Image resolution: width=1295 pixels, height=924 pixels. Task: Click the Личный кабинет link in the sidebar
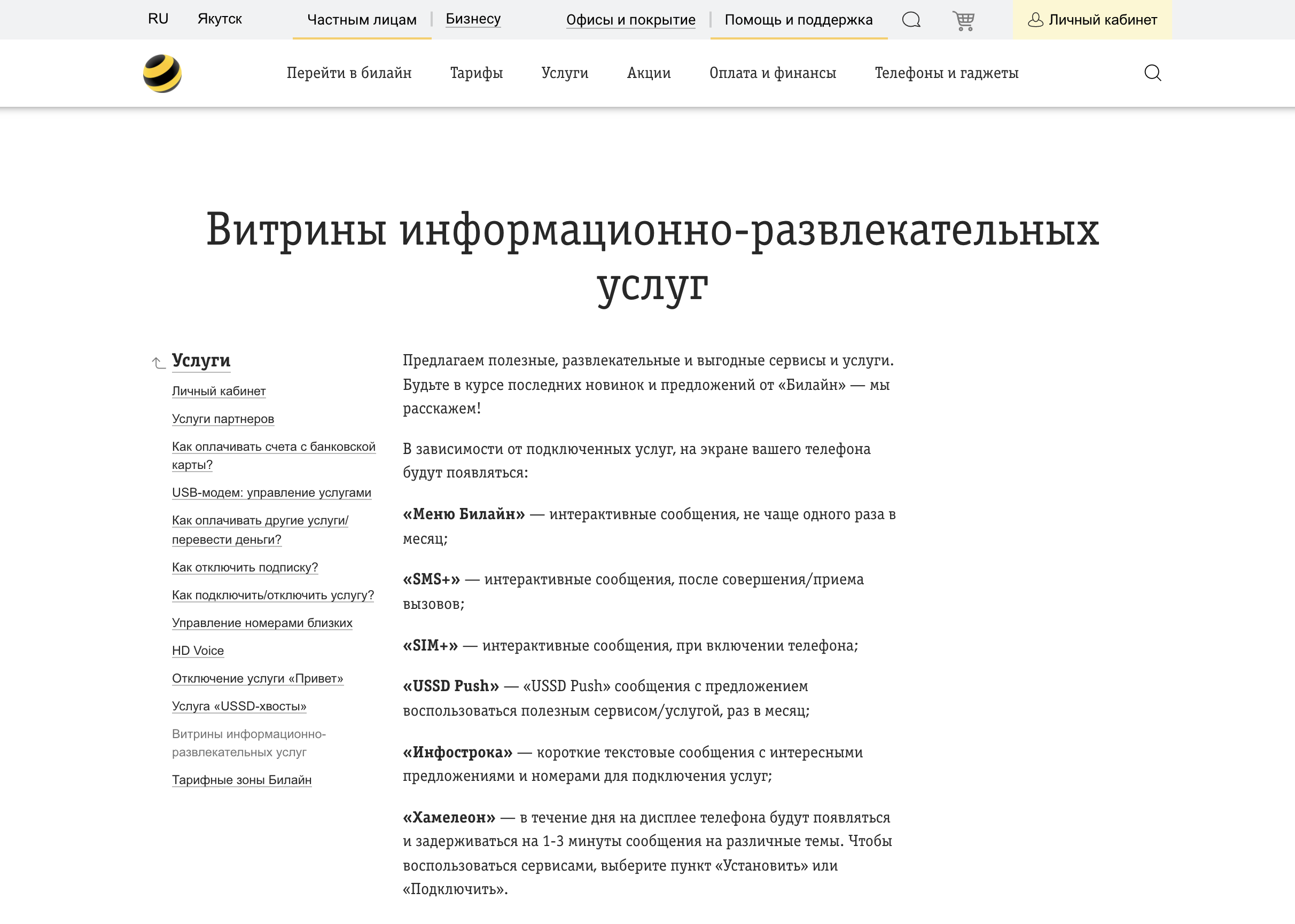point(219,391)
